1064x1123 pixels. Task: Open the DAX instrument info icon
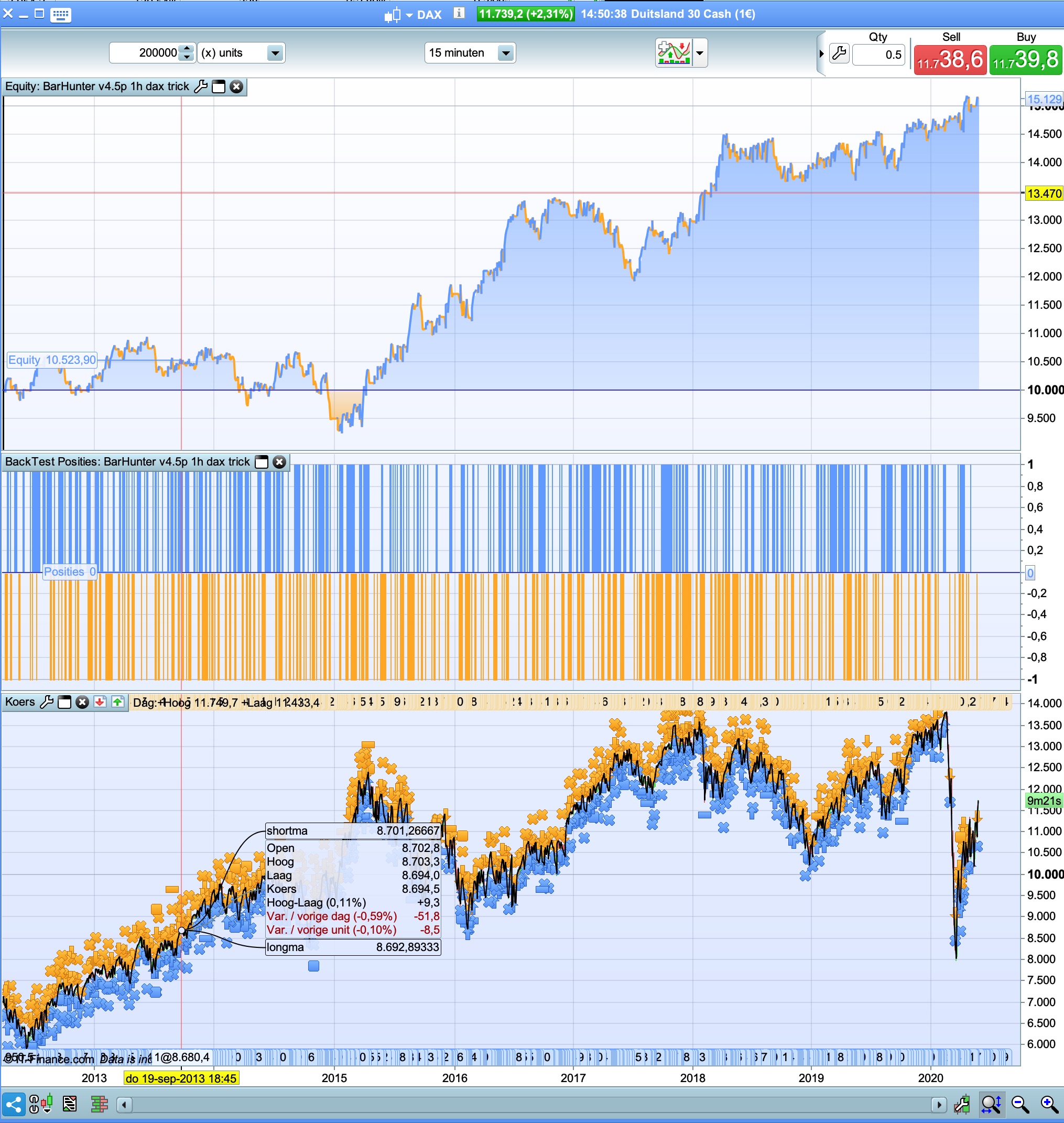tap(459, 14)
